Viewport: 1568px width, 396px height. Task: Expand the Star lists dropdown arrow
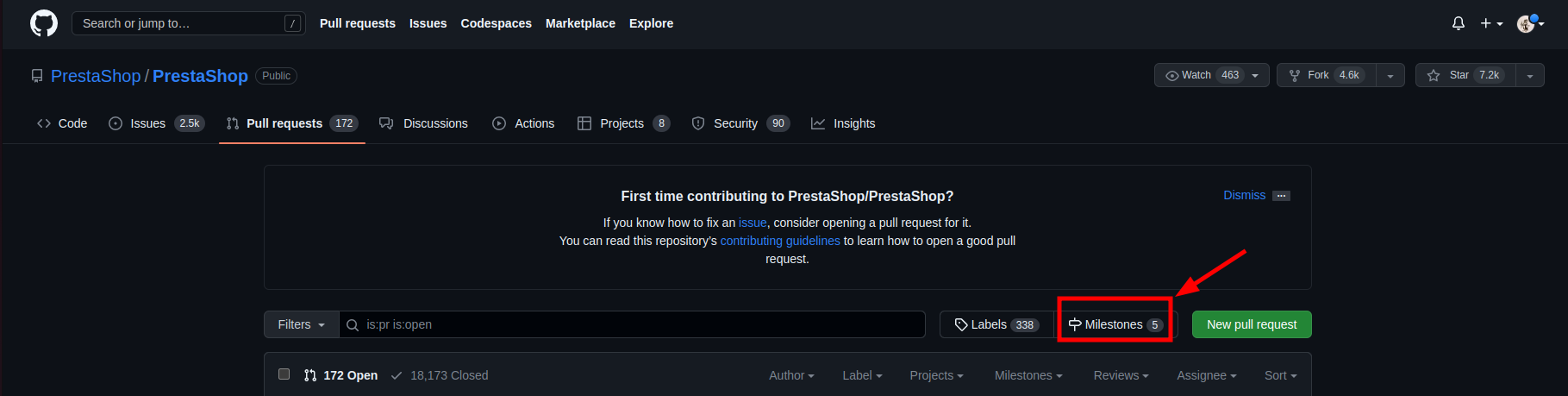click(1530, 75)
